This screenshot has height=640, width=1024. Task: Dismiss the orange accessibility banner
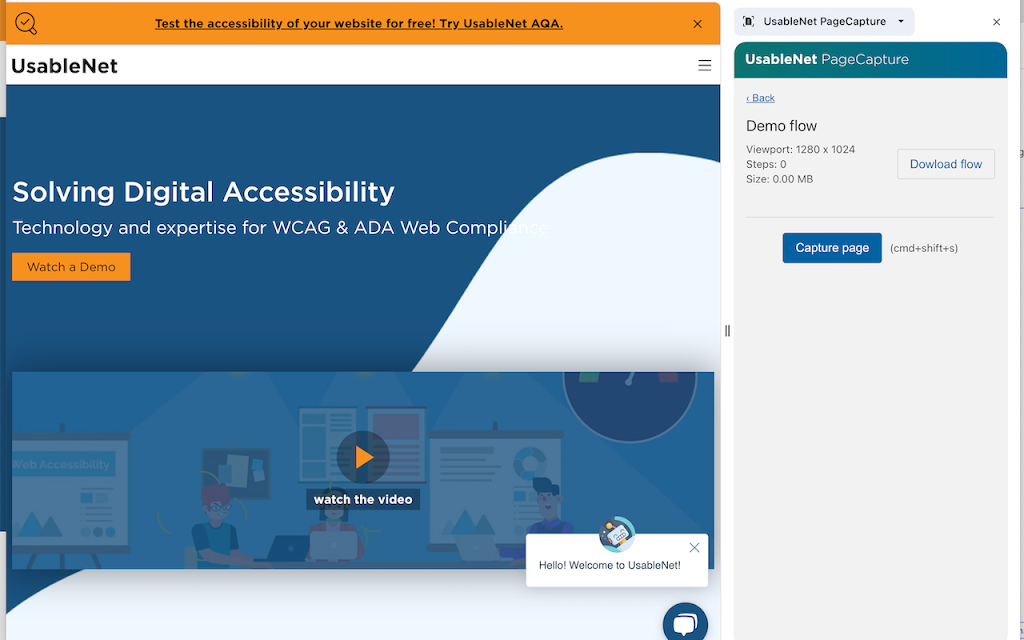click(697, 24)
